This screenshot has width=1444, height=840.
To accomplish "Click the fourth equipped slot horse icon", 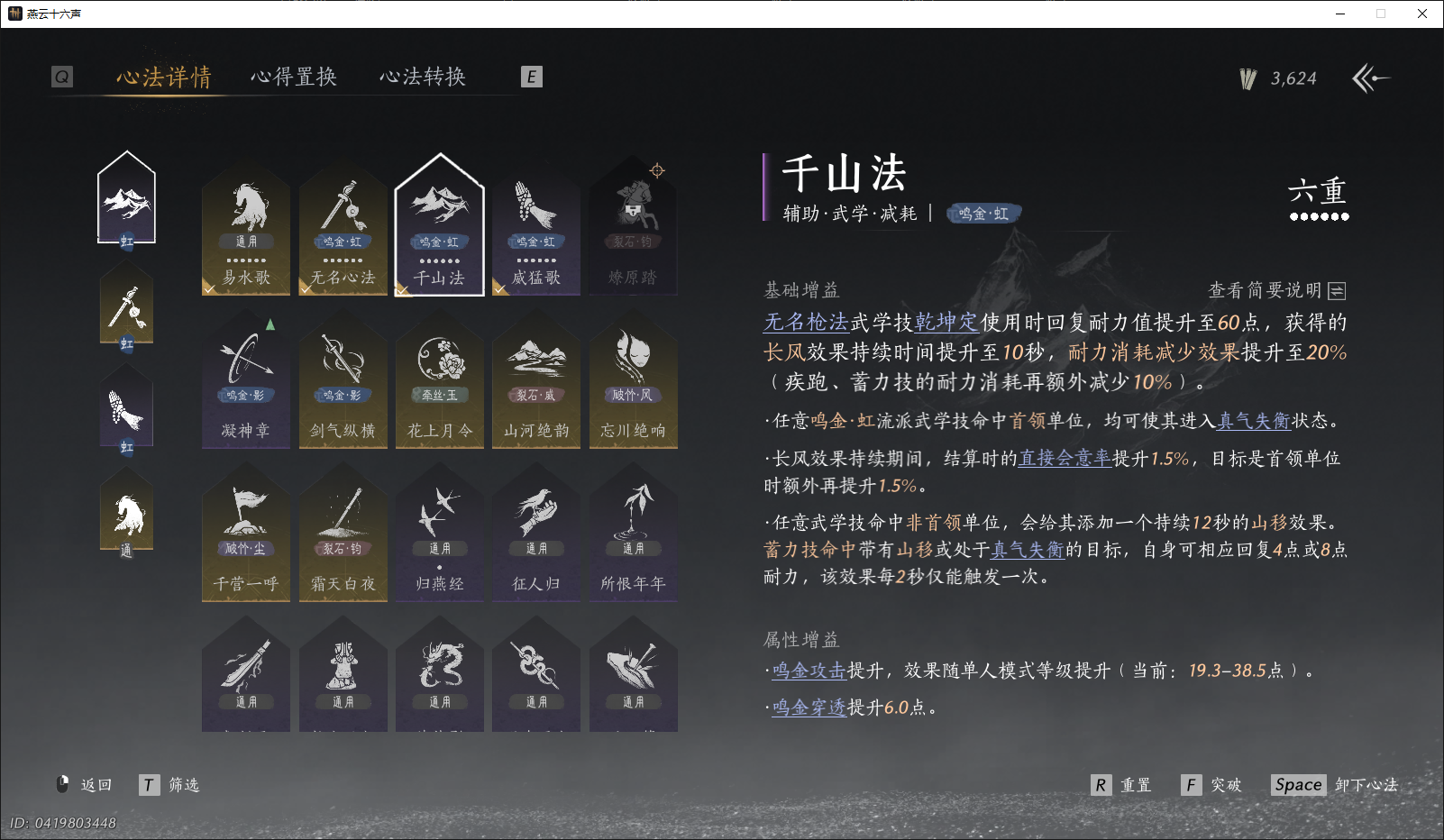I will coord(127,514).
